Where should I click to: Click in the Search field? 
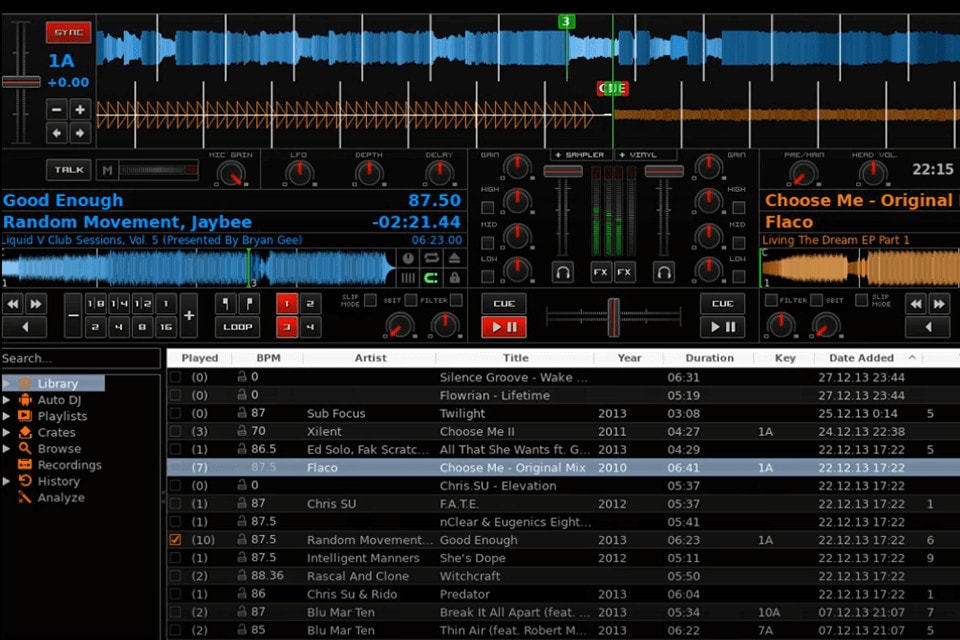(81, 358)
